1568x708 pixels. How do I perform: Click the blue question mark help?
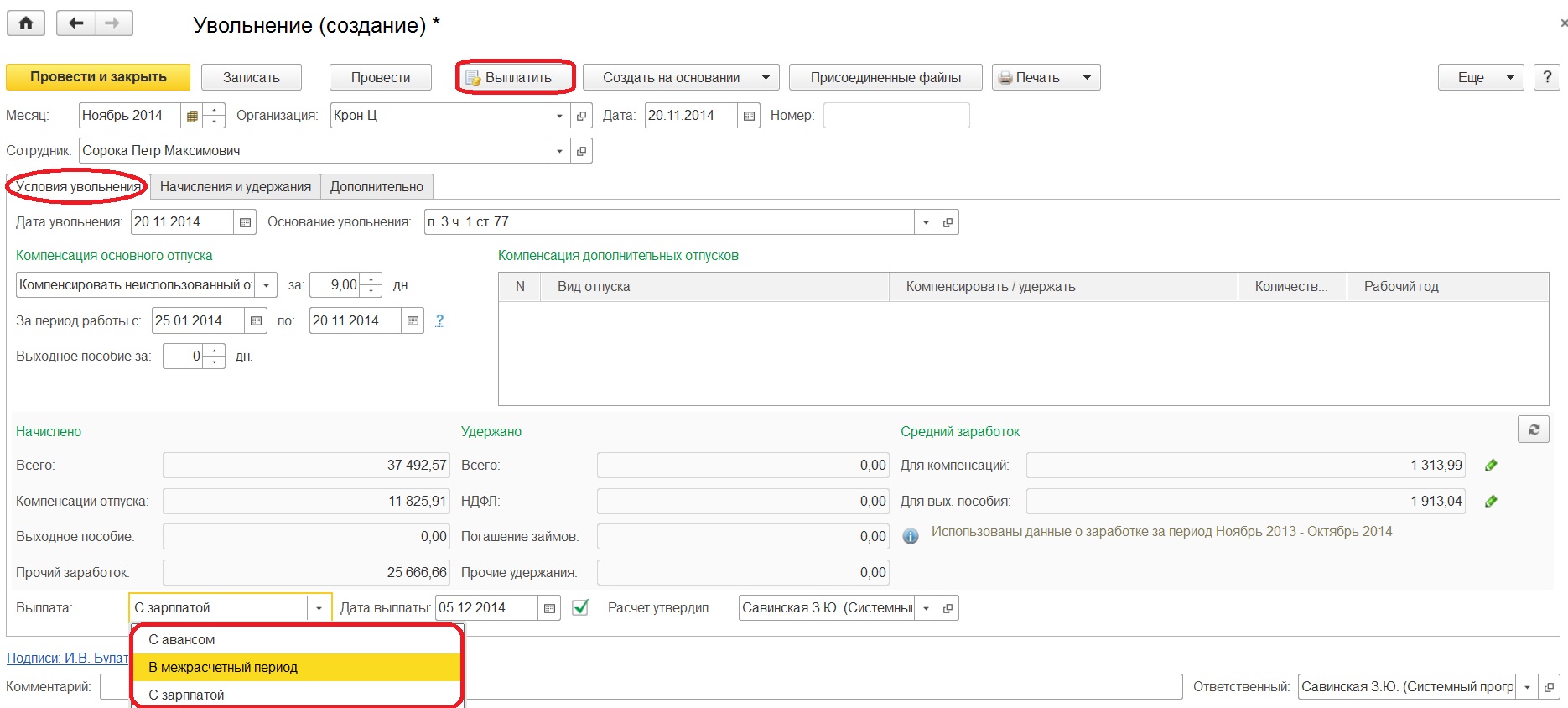point(439,320)
